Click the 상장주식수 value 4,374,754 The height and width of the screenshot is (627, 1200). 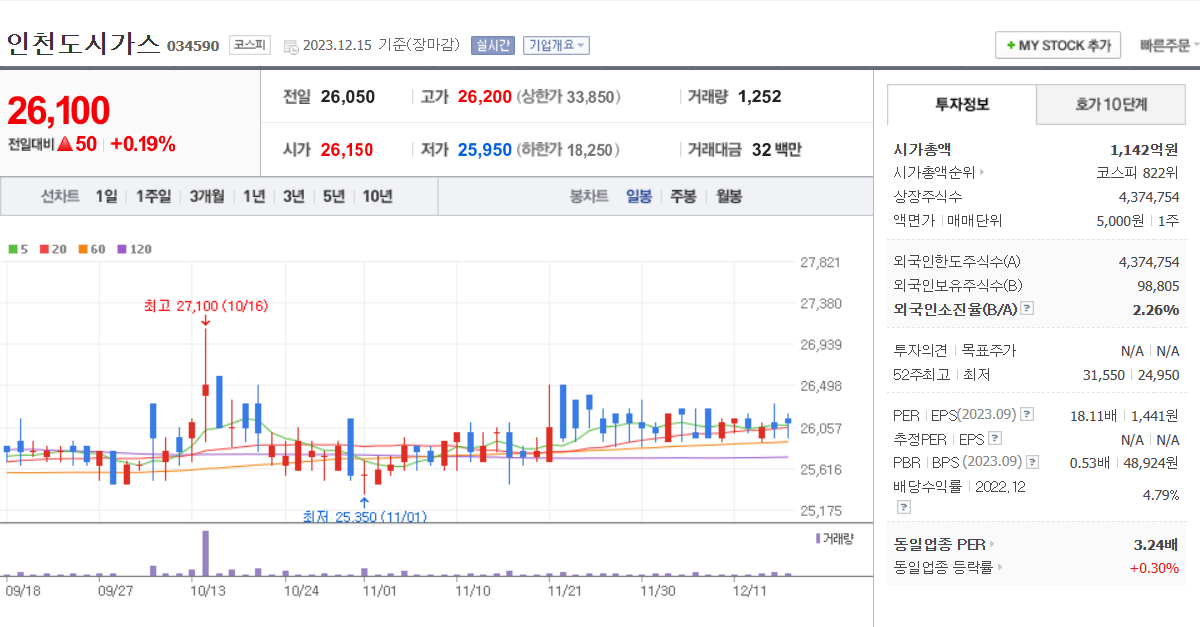(1149, 196)
